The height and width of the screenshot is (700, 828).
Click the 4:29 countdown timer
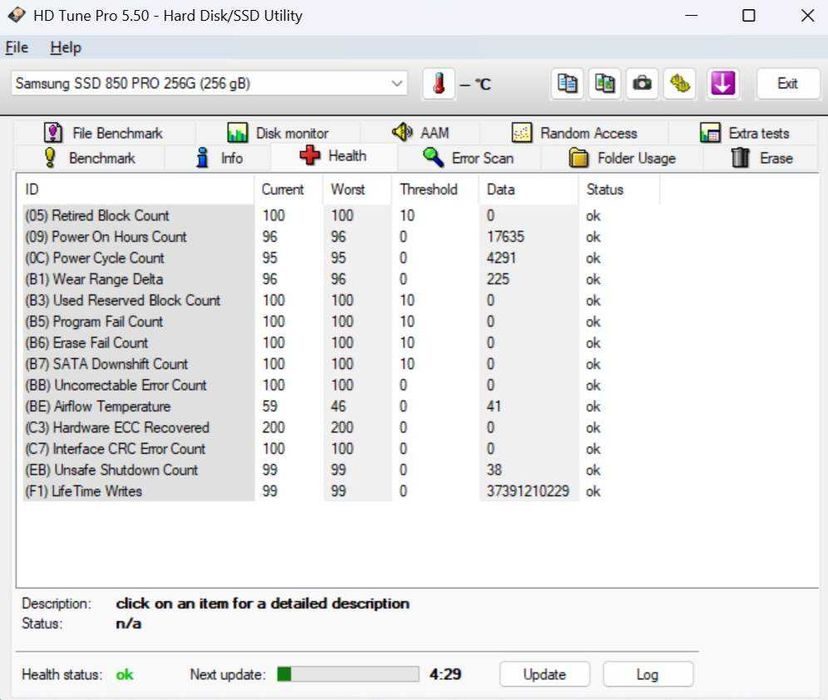point(445,674)
